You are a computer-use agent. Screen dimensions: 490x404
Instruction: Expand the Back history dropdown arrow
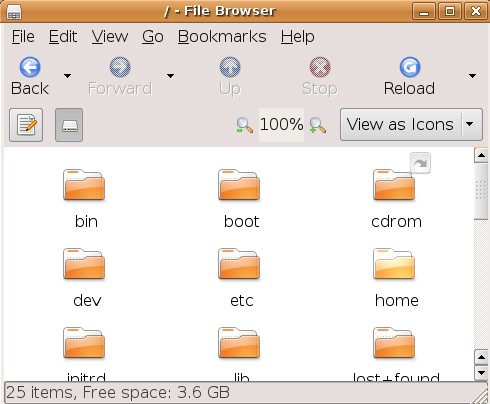coord(67,76)
